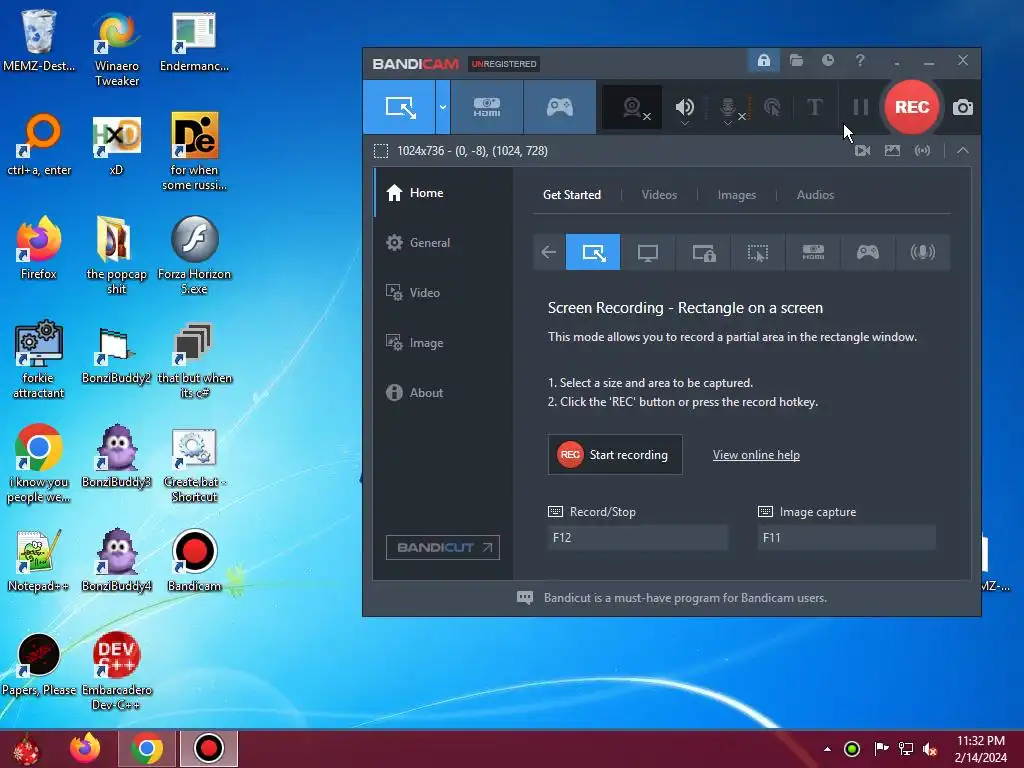Open the help question mark icon

860,61
